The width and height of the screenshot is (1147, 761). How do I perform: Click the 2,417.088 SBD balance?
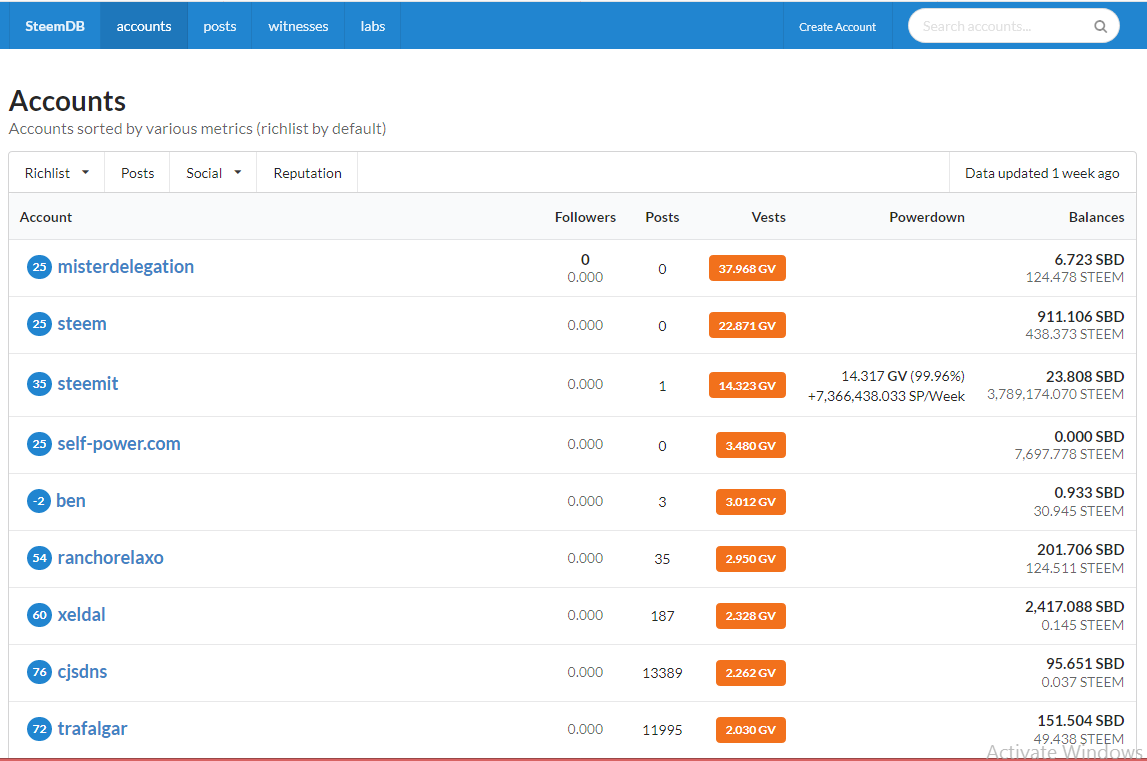coord(1074,607)
